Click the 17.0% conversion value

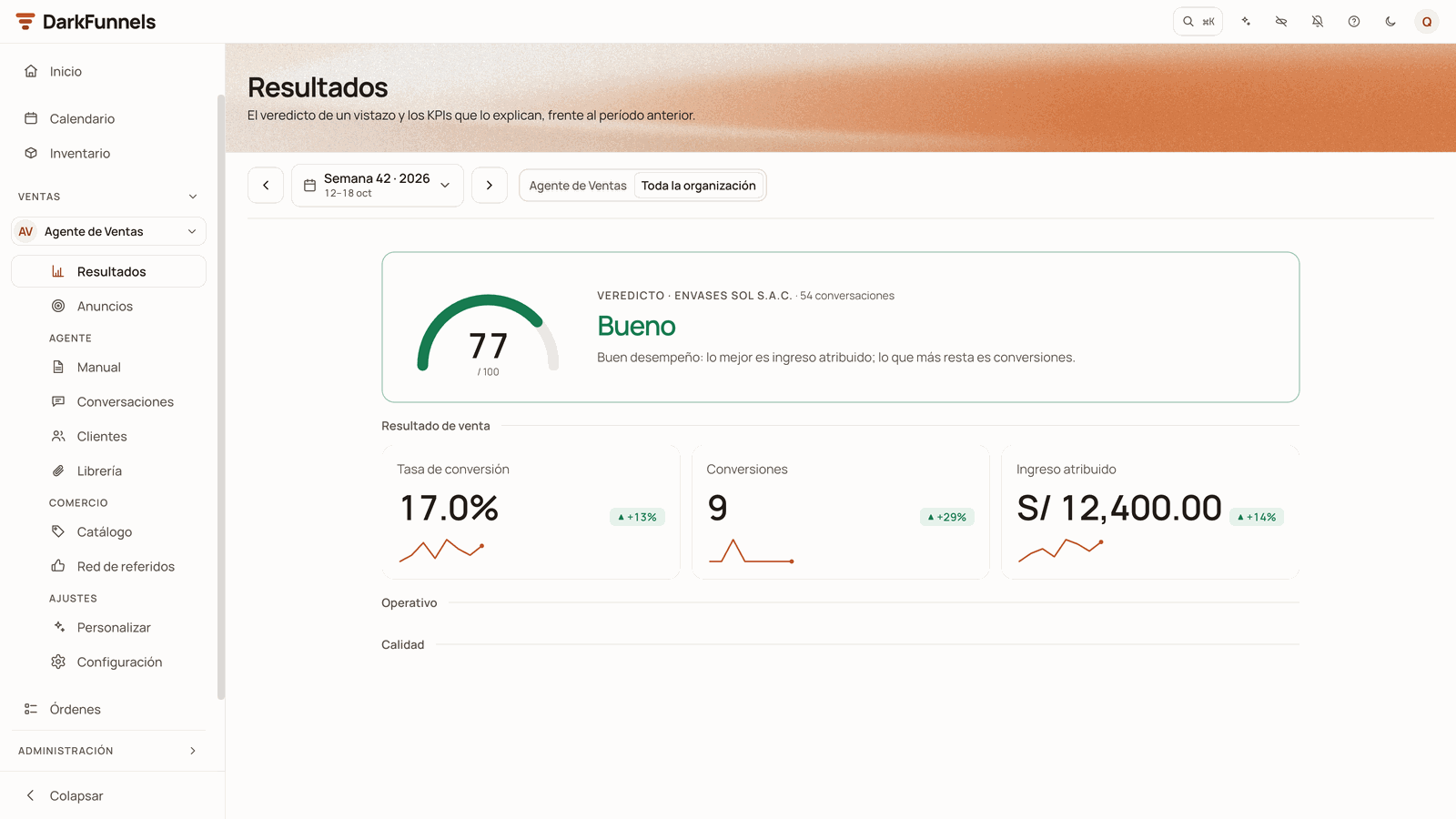(450, 508)
